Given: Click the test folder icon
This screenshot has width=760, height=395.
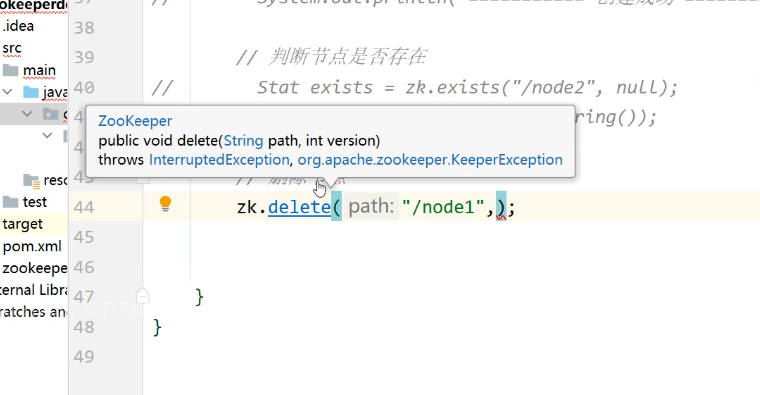Looking at the screenshot, I should (x=11, y=202).
